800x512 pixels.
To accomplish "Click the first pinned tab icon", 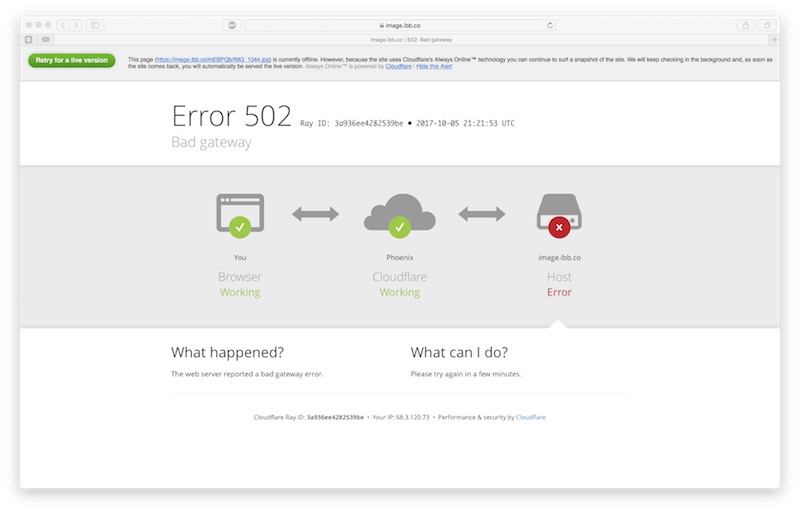I will (x=29, y=39).
